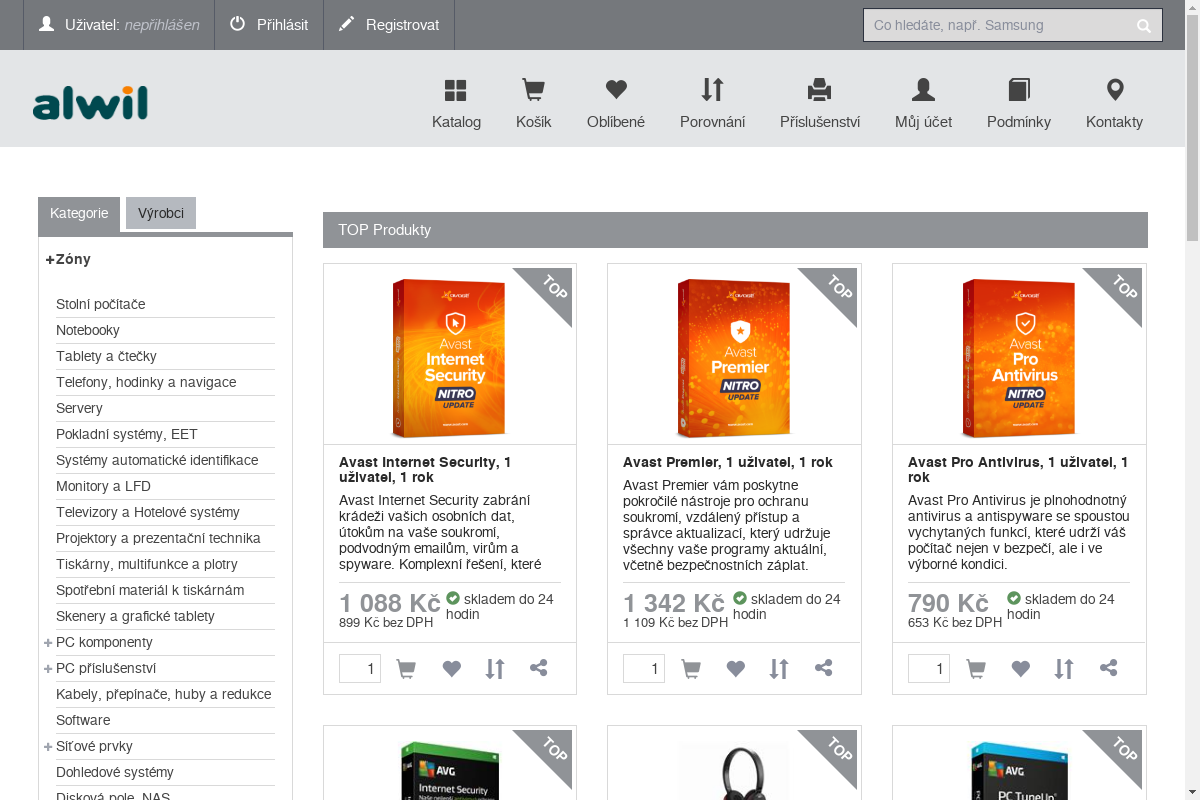This screenshot has height=800, width=1200.
Task: Click the Registrovat link
Action: [x=389, y=25]
